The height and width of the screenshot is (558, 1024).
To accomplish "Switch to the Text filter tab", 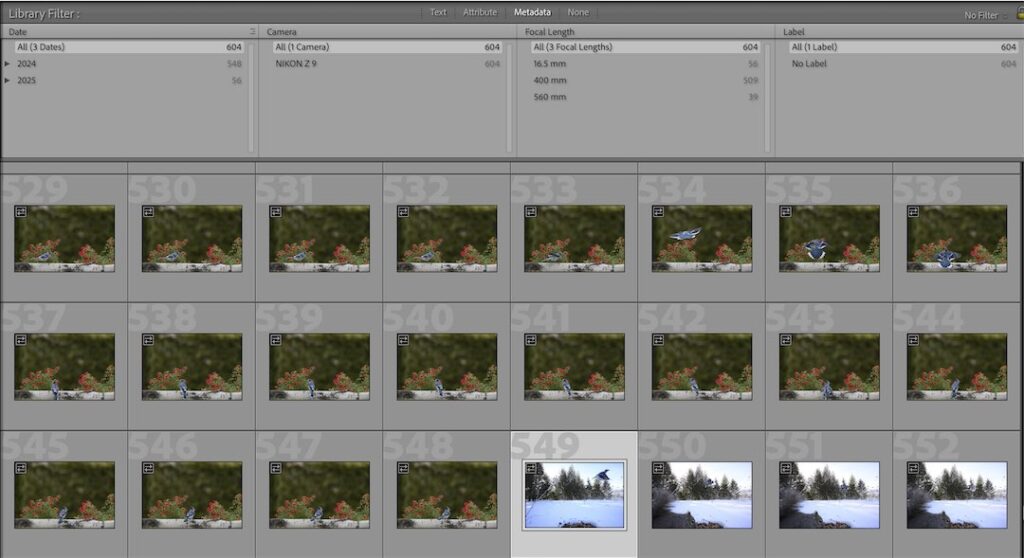I will [x=438, y=12].
